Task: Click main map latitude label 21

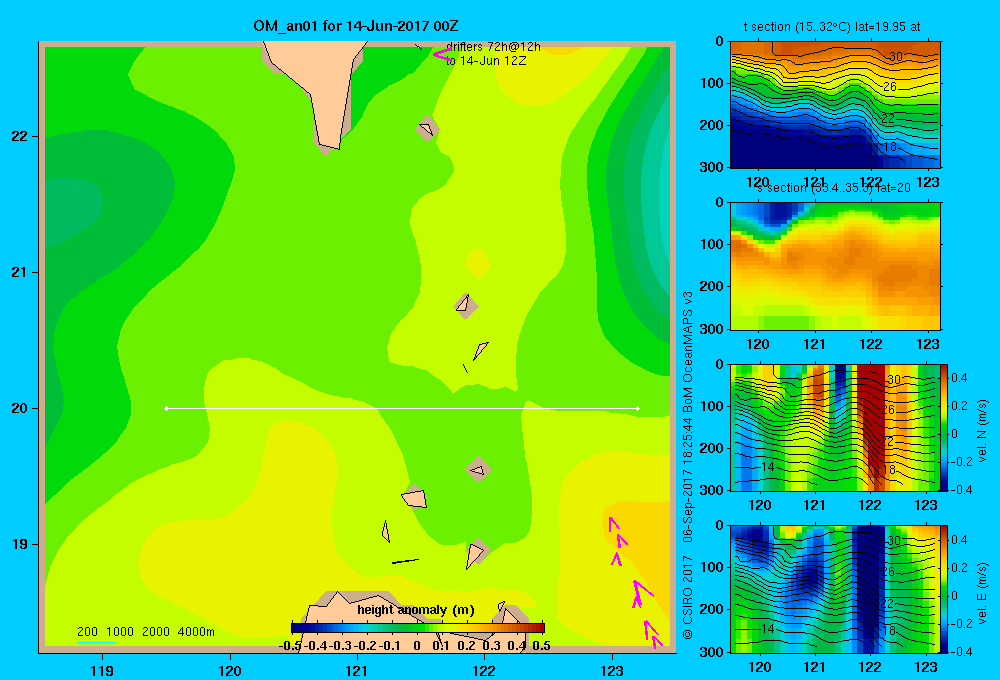Action: 20,272
